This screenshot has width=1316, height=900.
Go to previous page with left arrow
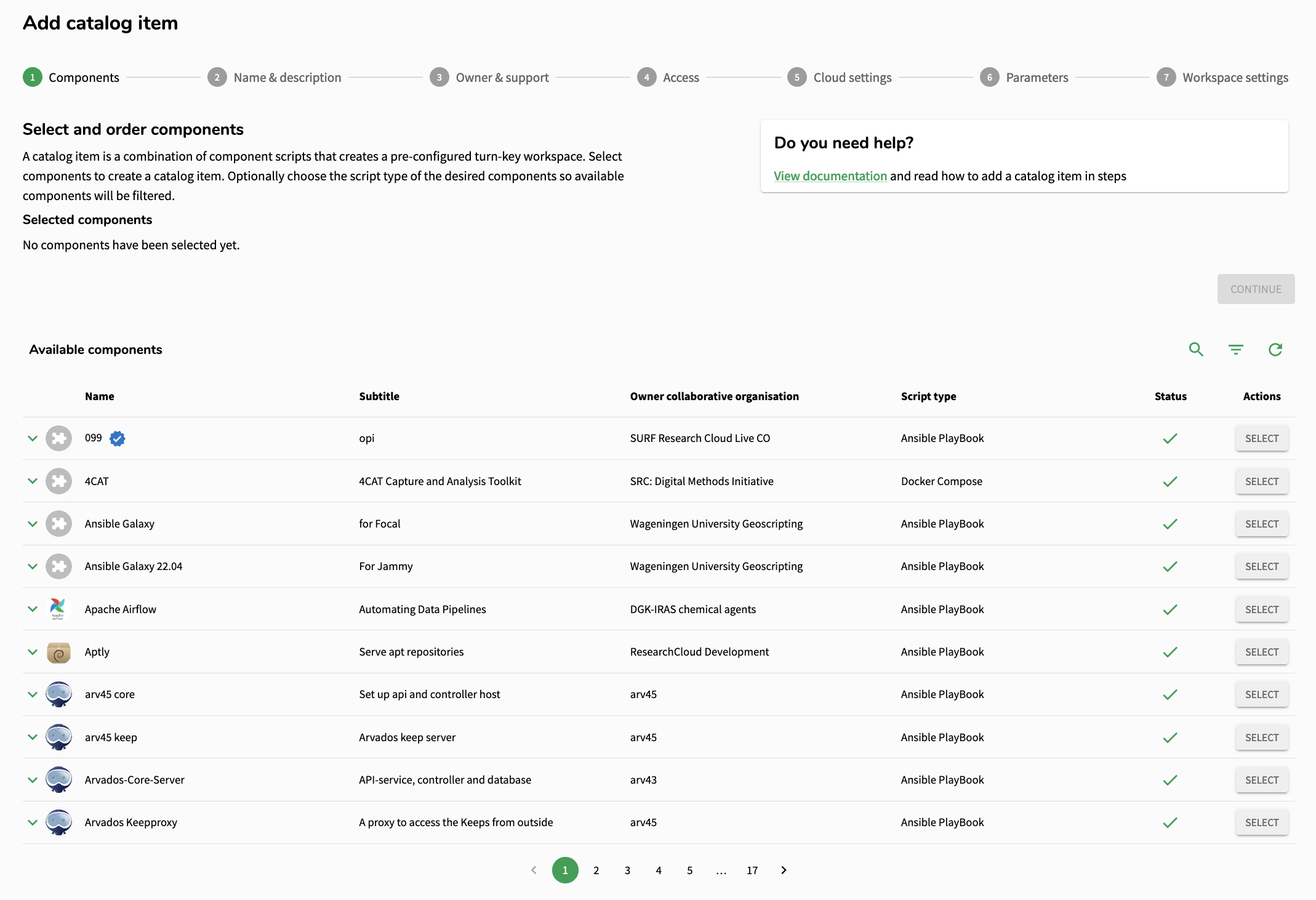[534, 870]
